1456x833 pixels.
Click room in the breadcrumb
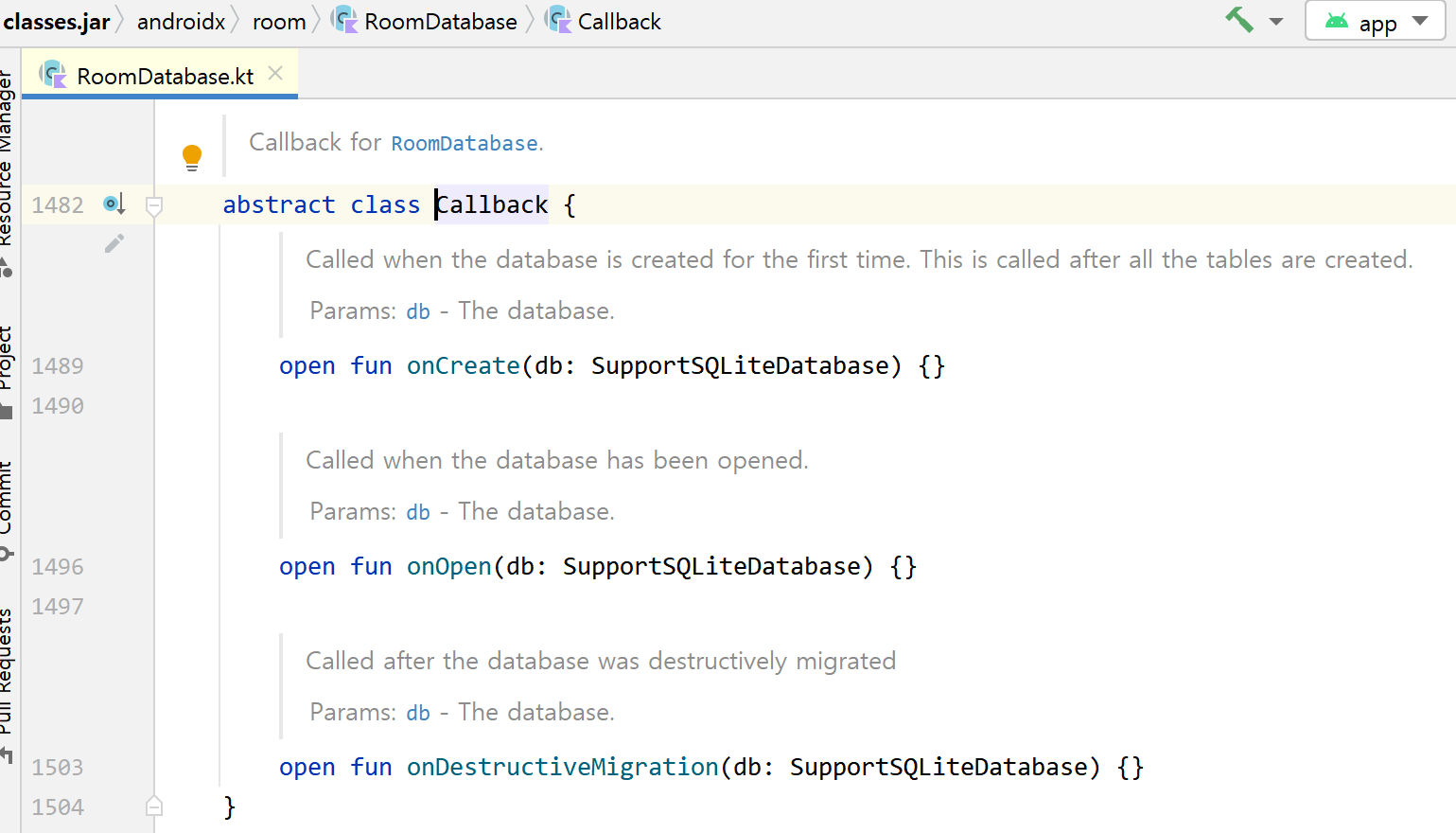coord(279,22)
